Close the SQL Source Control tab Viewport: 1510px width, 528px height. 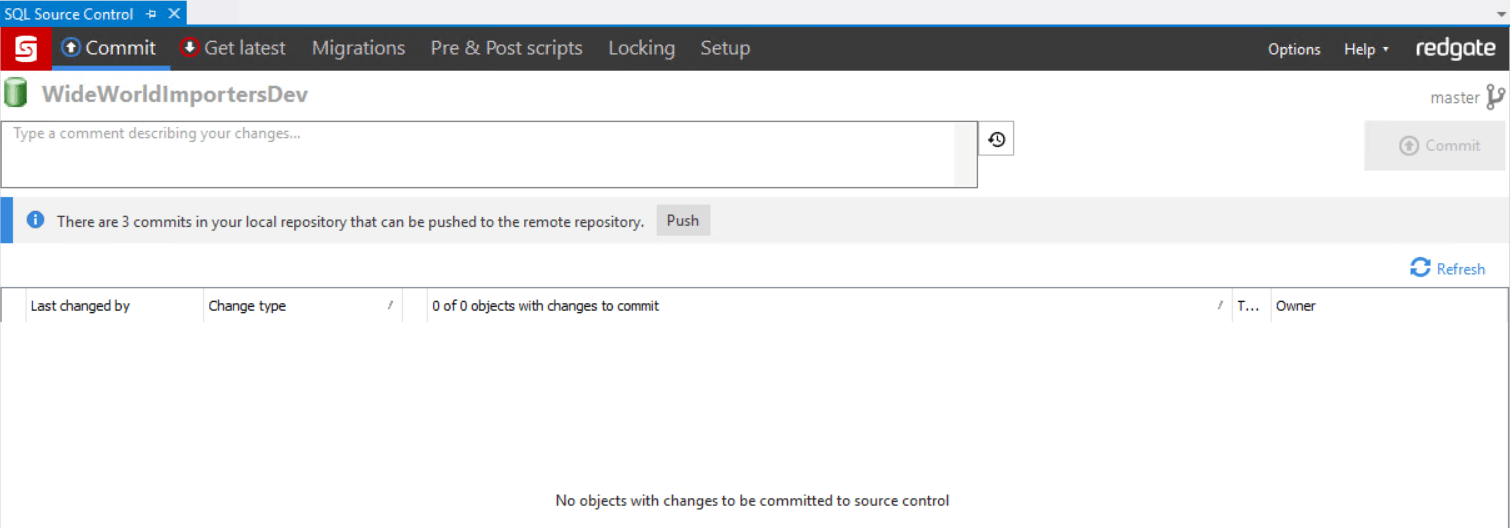tap(174, 14)
